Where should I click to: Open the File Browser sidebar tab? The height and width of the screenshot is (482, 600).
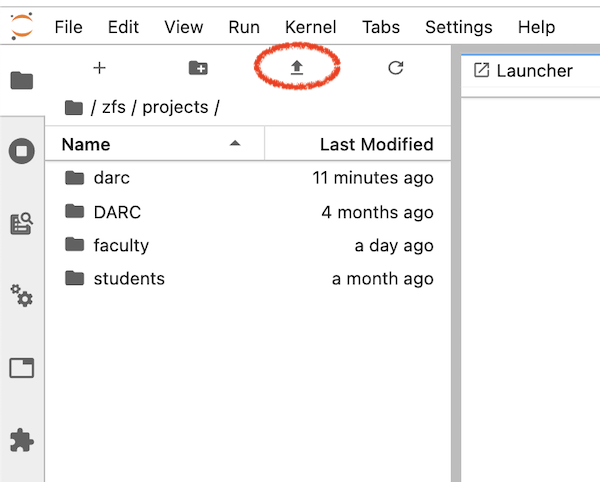click(x=22, y=81)
